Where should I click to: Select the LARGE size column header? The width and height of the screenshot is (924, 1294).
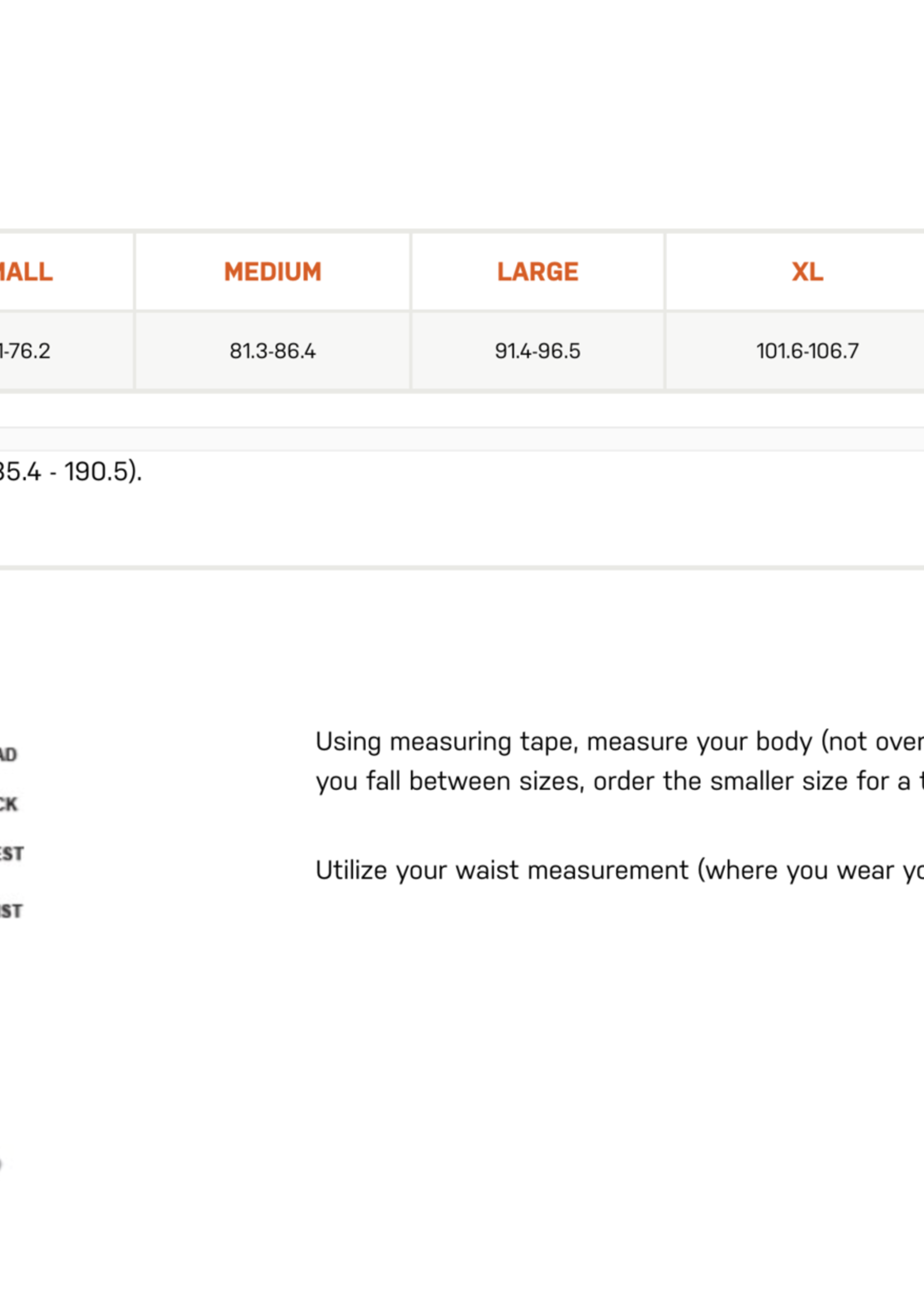pyautogui.click(x=537, y=272)
